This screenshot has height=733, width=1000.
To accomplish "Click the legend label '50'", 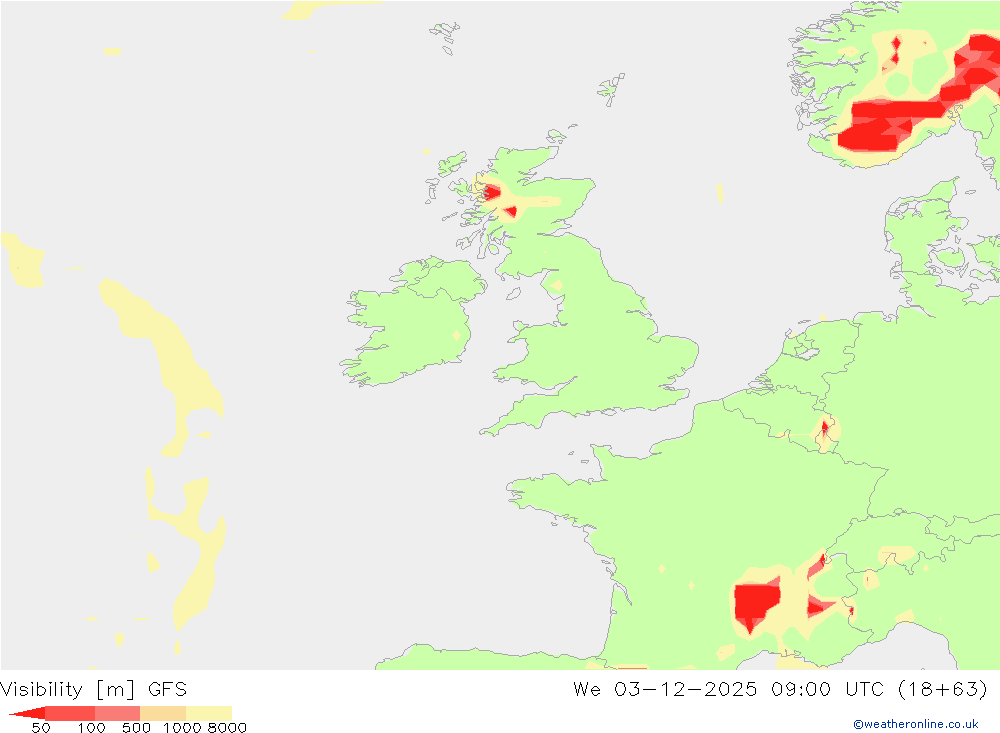I will coord(41,728).
